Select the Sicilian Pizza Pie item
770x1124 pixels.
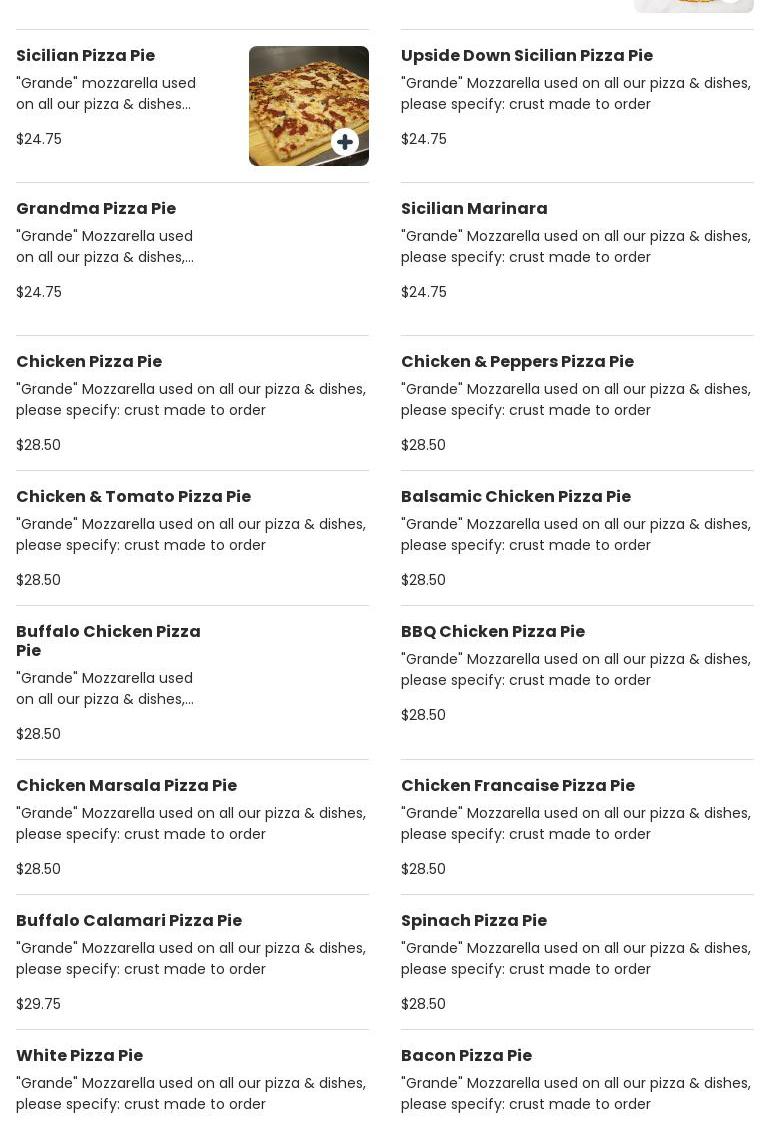pyautogui.click(x=86, y=56)
